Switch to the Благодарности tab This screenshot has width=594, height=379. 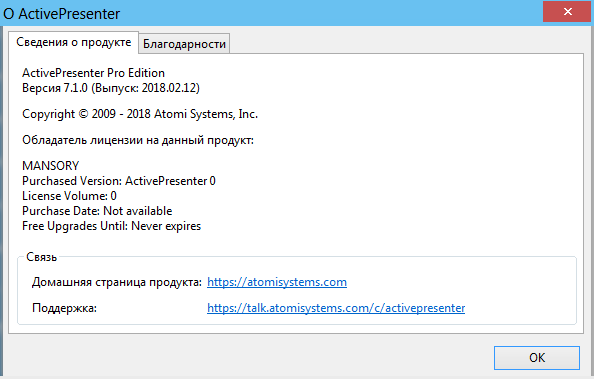[x=184, y=44]
